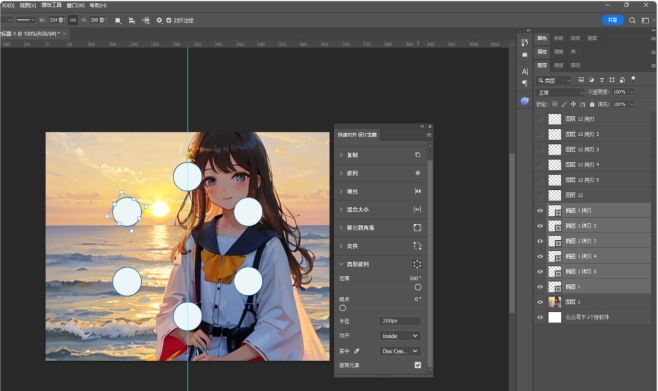Open the blend mode dropdown

[x=560, y=92]
